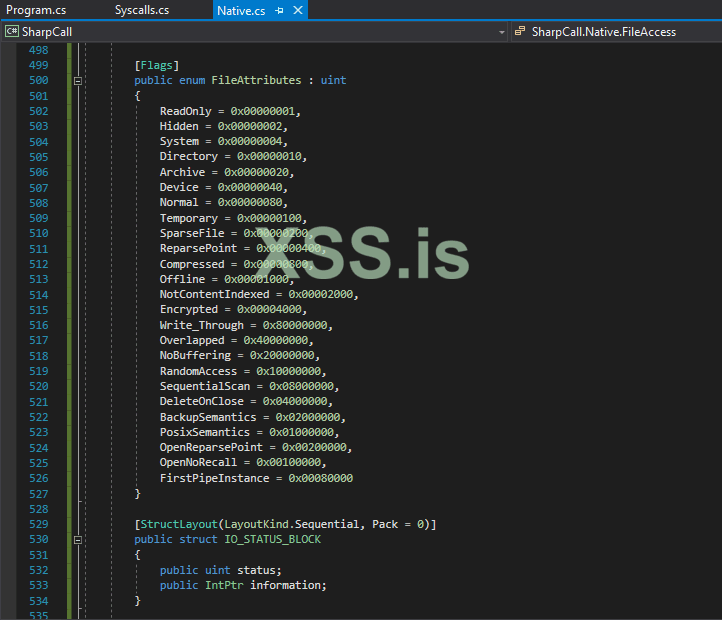Switch to the Program.cs tab
This screenshot has width=722, height=620.
[x=36, y=10]
